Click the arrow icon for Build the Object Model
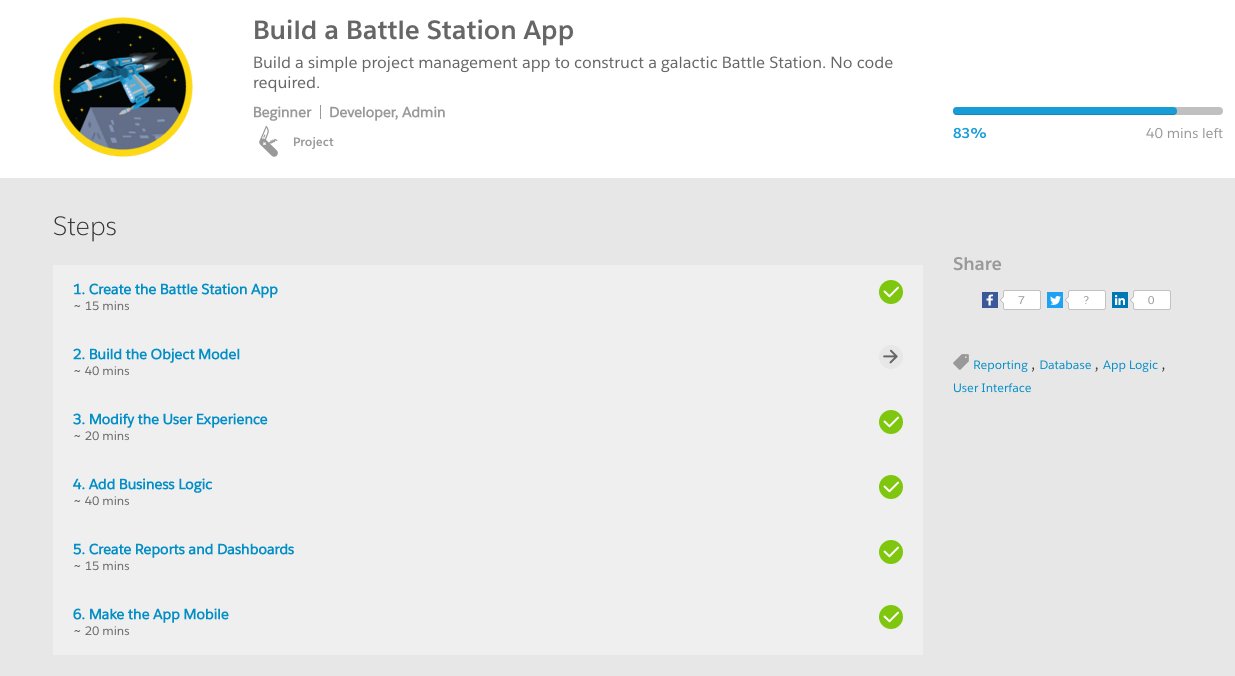 (x=890, y=357)
